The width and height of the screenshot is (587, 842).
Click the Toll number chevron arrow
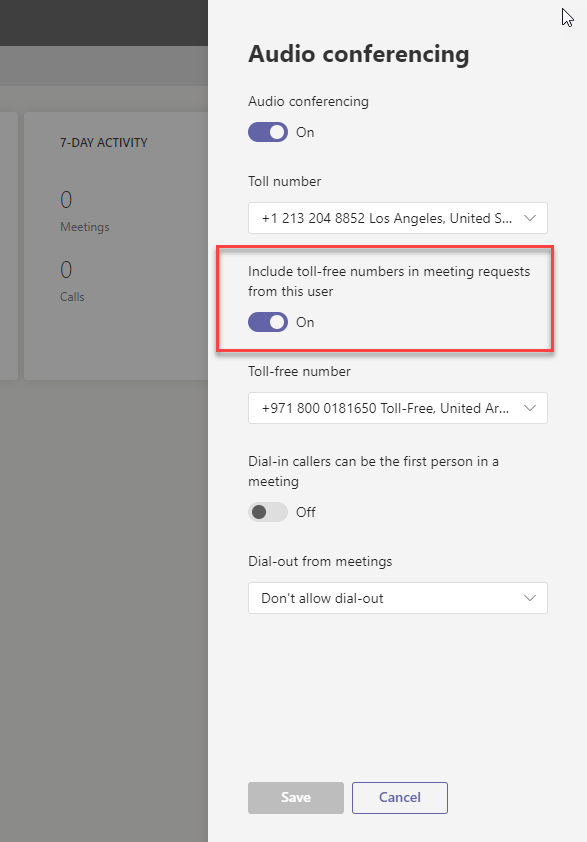click(x=530, y=218)
